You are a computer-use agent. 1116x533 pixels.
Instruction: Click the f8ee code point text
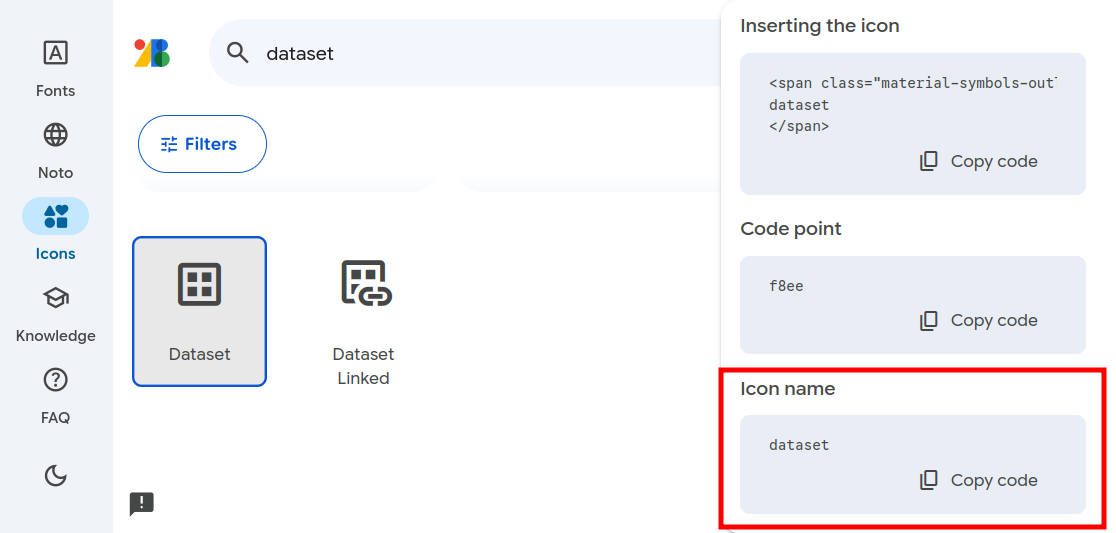tap(786, 286)
